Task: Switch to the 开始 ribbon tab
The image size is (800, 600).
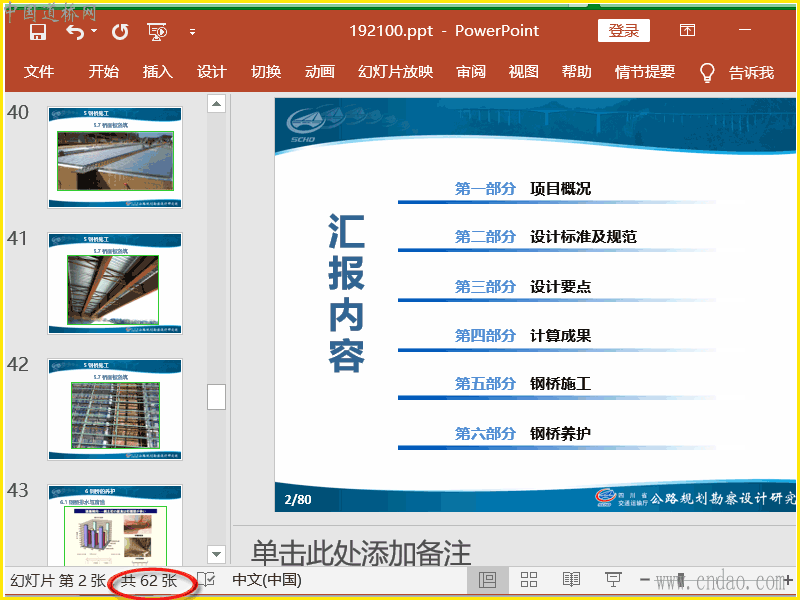Action: pos(104,72)
